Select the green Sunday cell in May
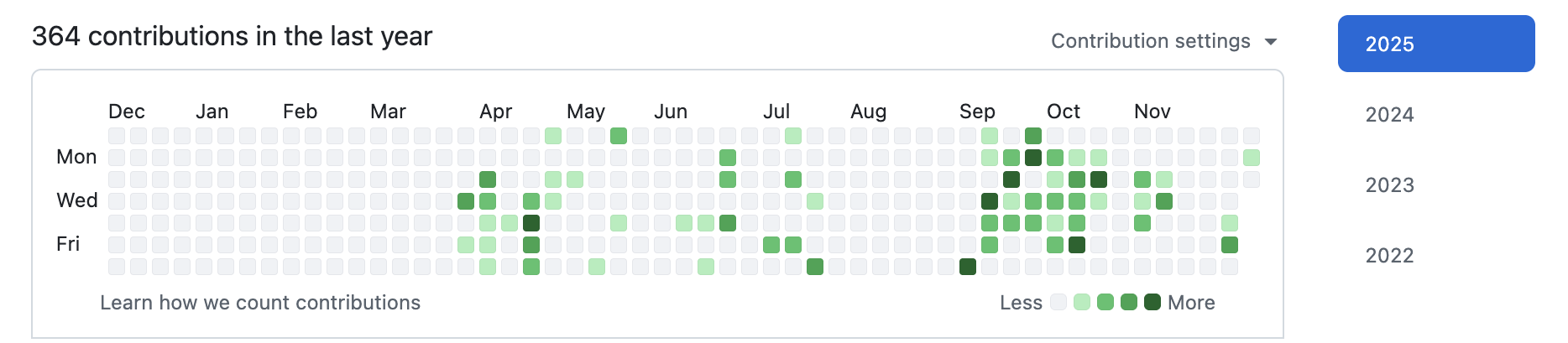1568x343 pixels. click(x=619, y=136)
